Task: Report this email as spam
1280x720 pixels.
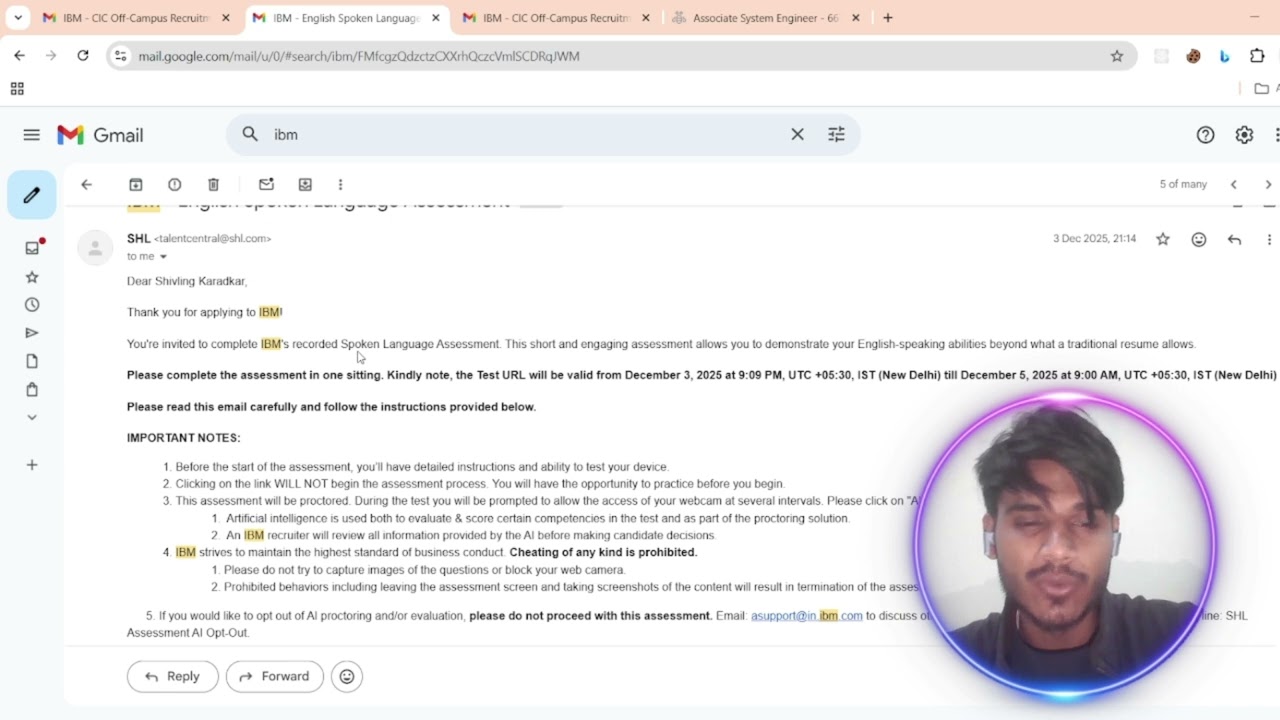Action: (175, 184)
